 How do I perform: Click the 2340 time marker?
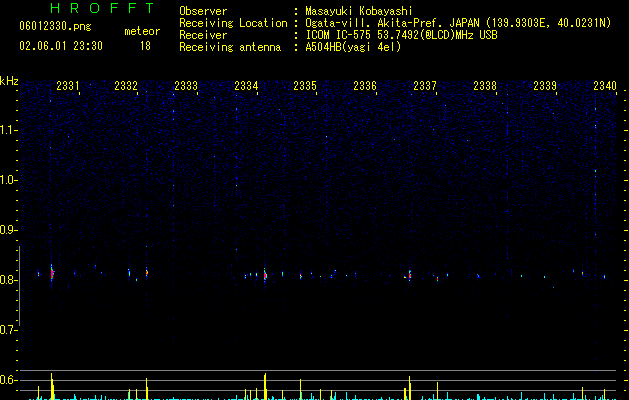605,86
